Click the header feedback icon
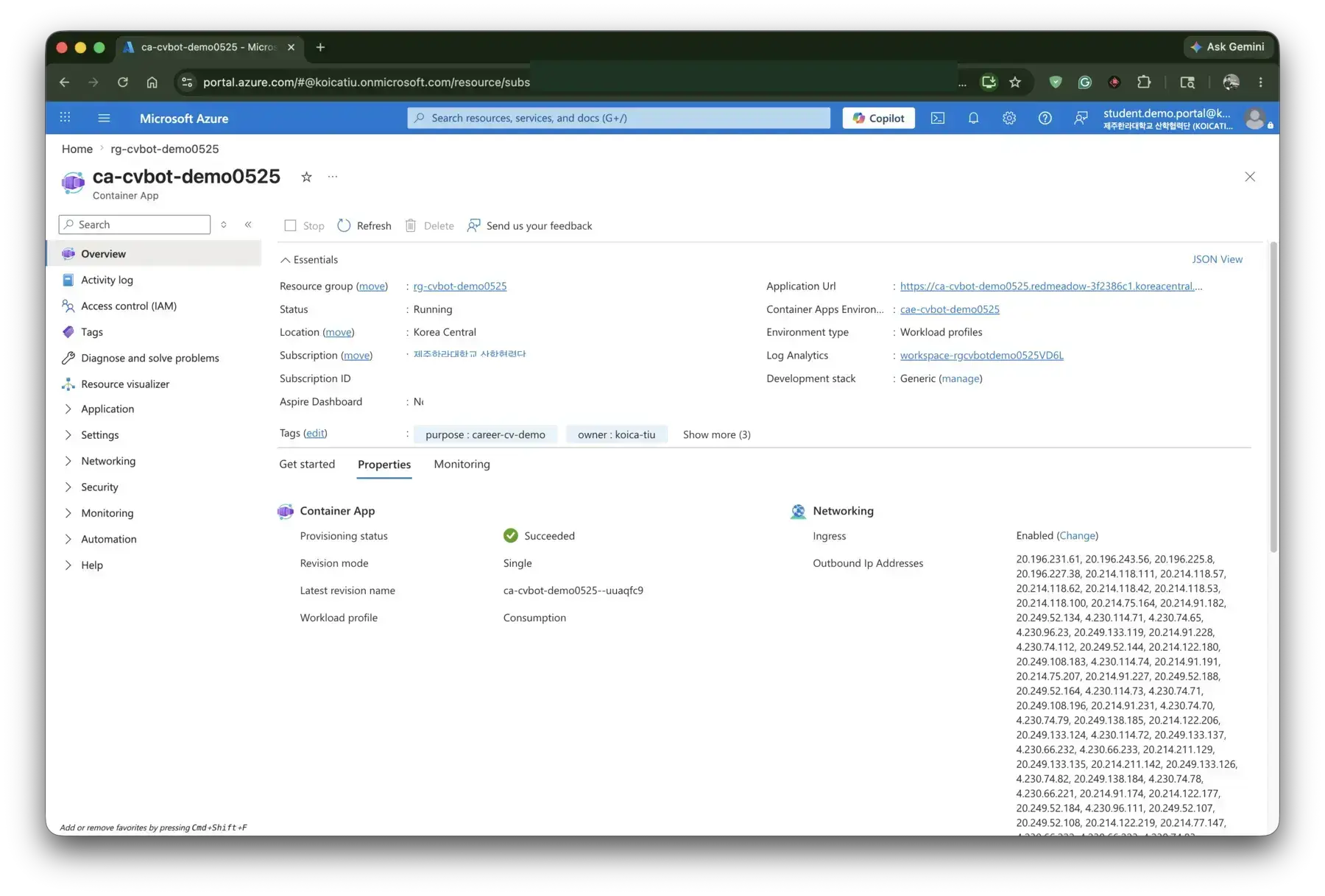The width and height of the screenshot is (1325, 896). (1081, 118)
